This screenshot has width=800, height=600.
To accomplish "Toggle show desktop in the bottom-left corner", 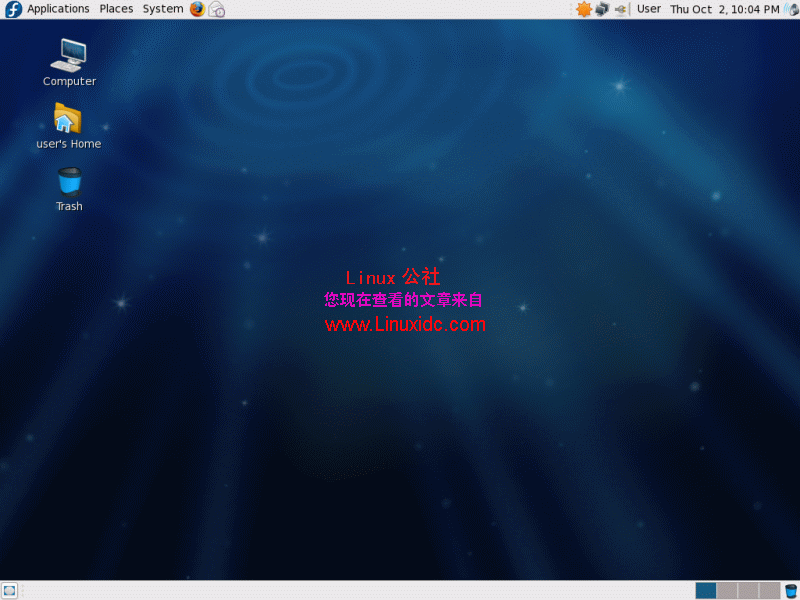I will tap(11, 588).
